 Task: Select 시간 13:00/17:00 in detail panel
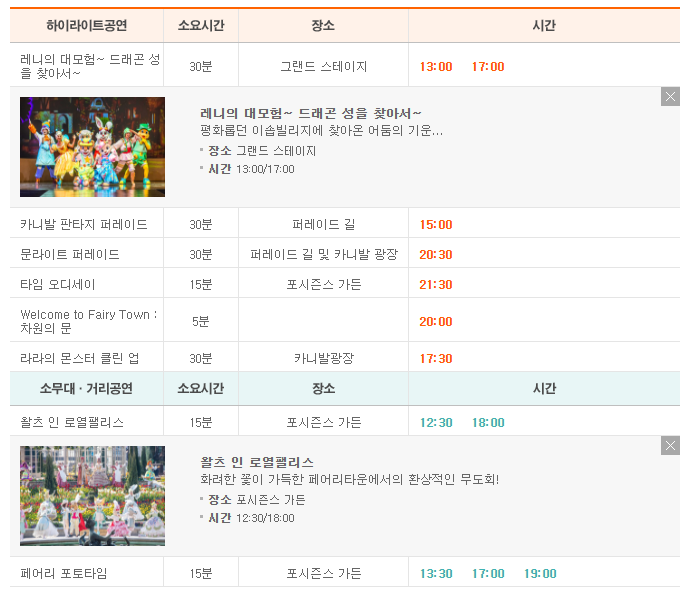pyautogui.click(x=251, y=169)
